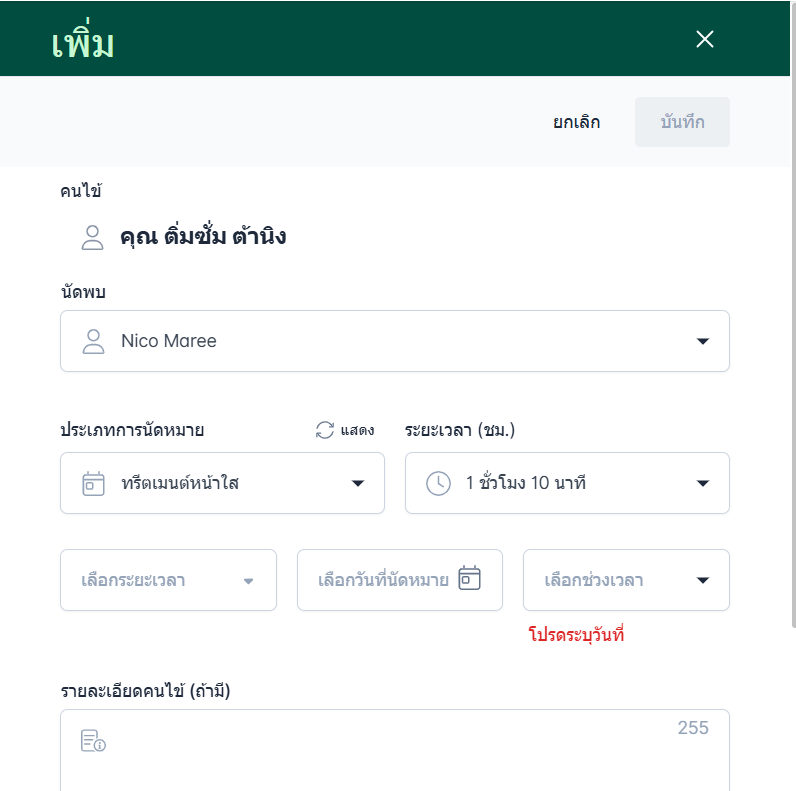Click the note icon in patient details box

coord(93,741)
